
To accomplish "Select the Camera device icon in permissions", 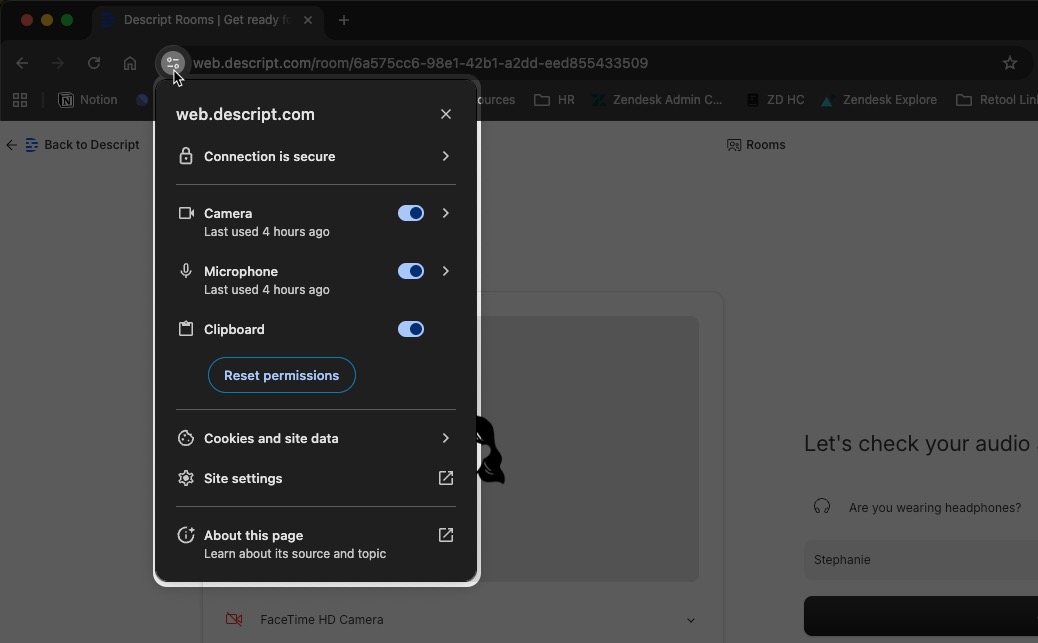I will coord(186,213).
